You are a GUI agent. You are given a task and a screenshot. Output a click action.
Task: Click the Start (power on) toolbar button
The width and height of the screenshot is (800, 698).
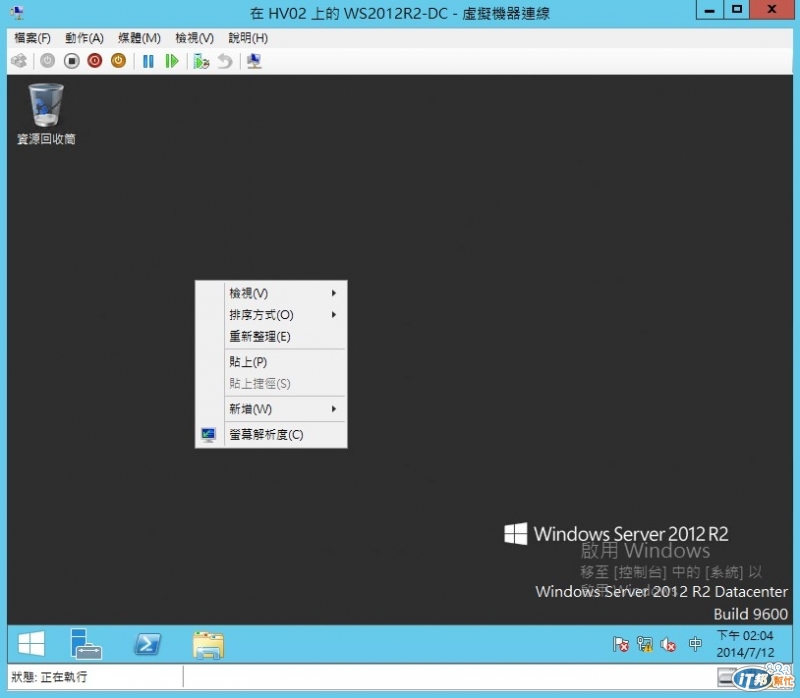coord(47,61)
